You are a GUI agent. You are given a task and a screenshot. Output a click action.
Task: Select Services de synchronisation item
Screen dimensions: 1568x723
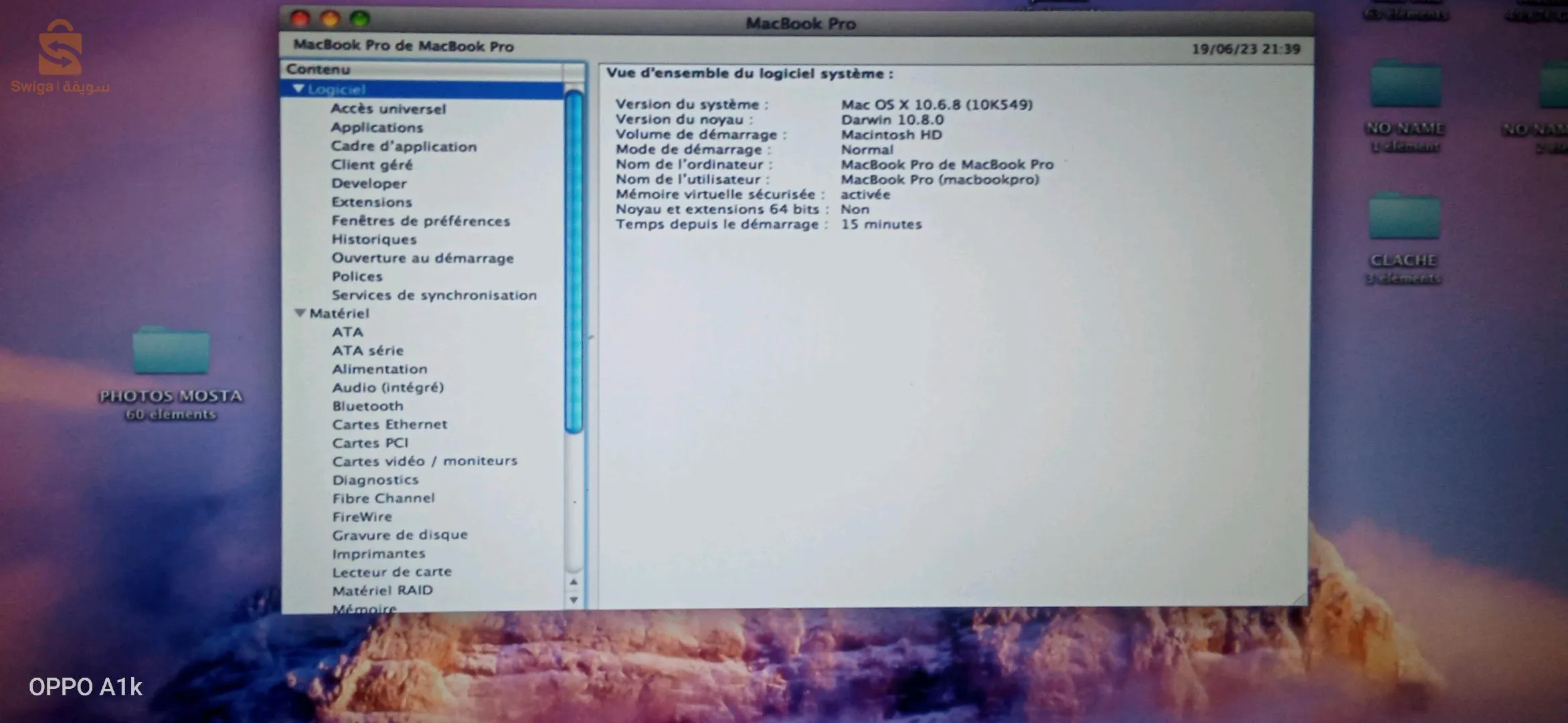[x=434, y=295]
